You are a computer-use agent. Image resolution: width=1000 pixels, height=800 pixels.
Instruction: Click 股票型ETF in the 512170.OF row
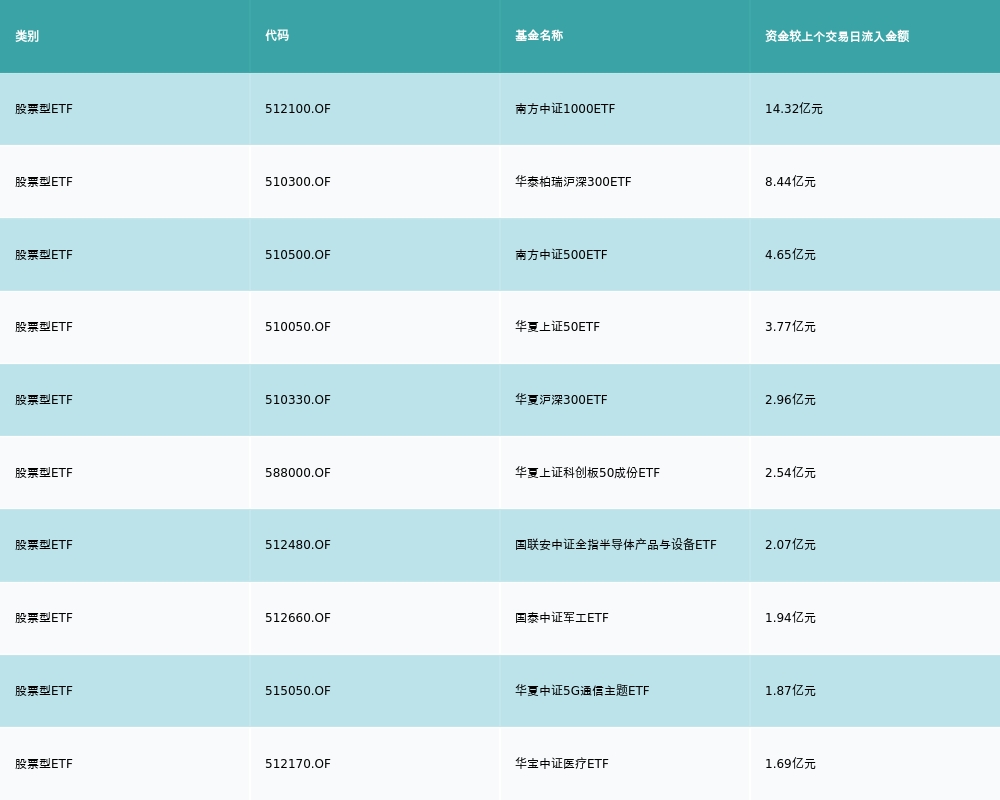44,764
